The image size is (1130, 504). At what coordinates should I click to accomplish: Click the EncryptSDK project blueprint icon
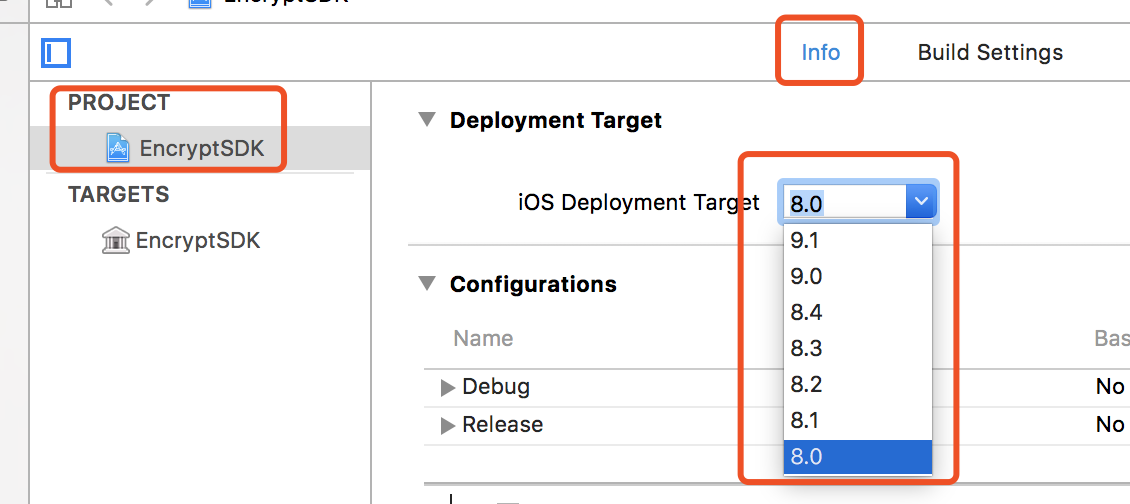click(118, 149)
